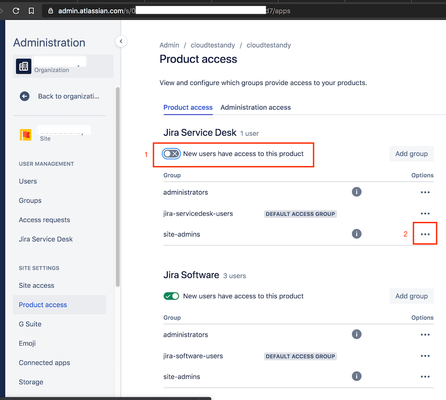Disable new user access for Jira Software

pos(171,296)
